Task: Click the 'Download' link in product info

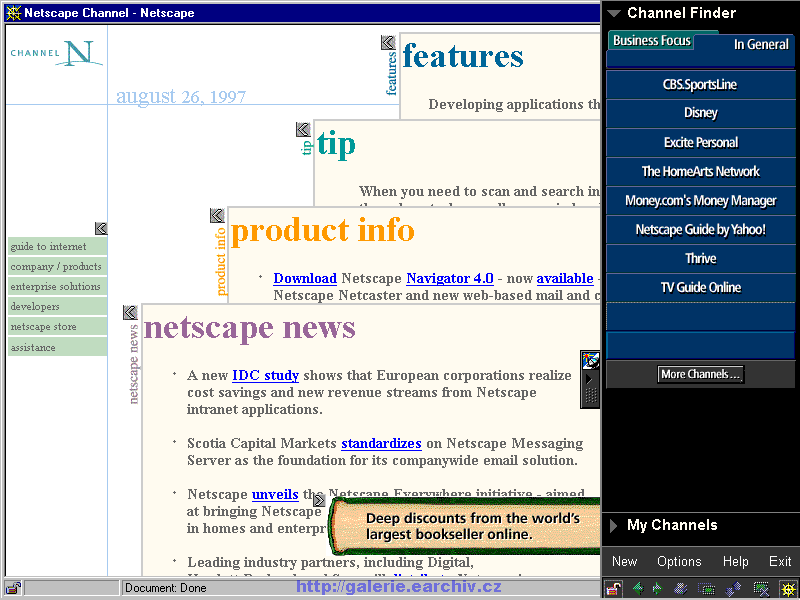Action: 305,279
